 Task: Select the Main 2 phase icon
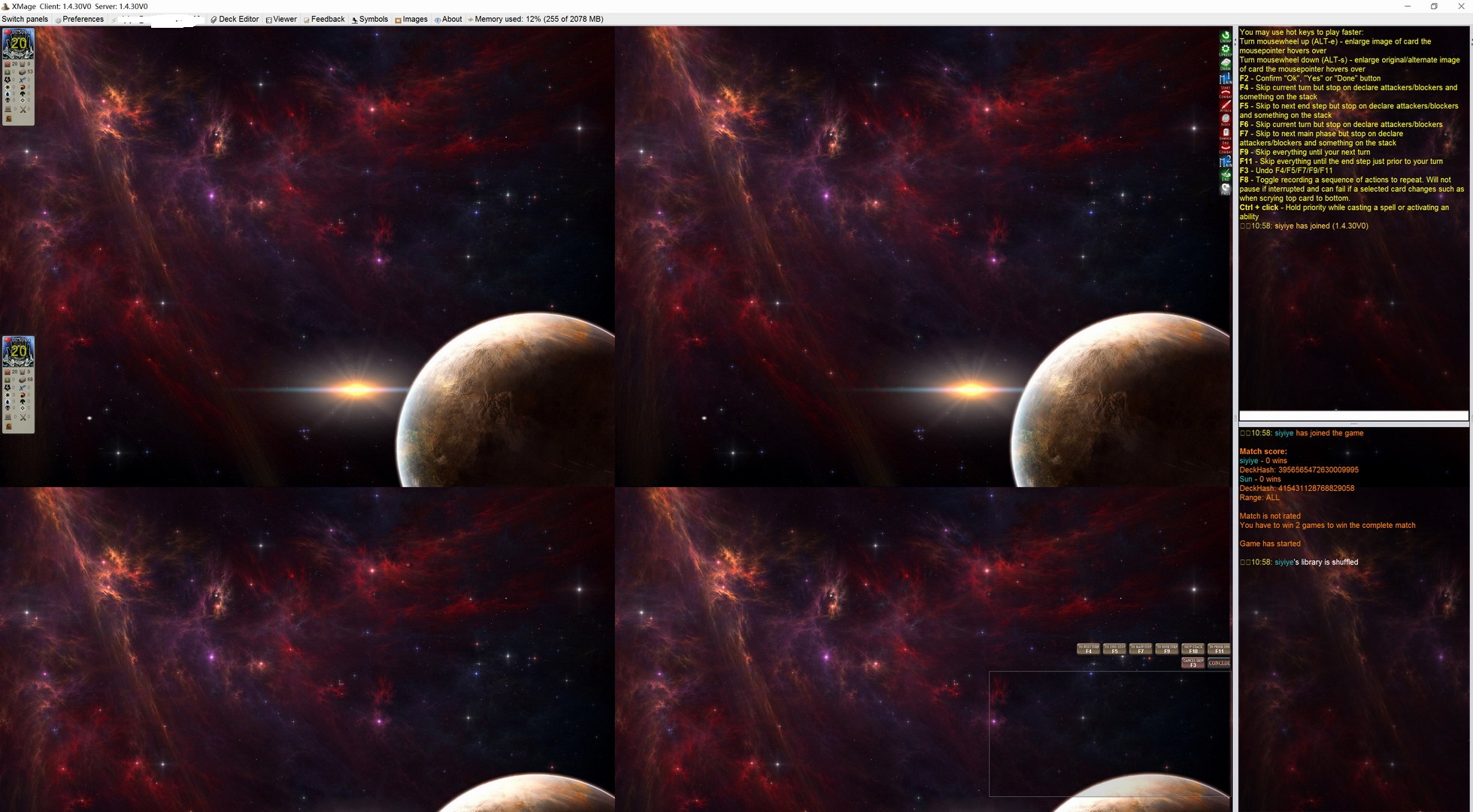(x=1226, y=162)
